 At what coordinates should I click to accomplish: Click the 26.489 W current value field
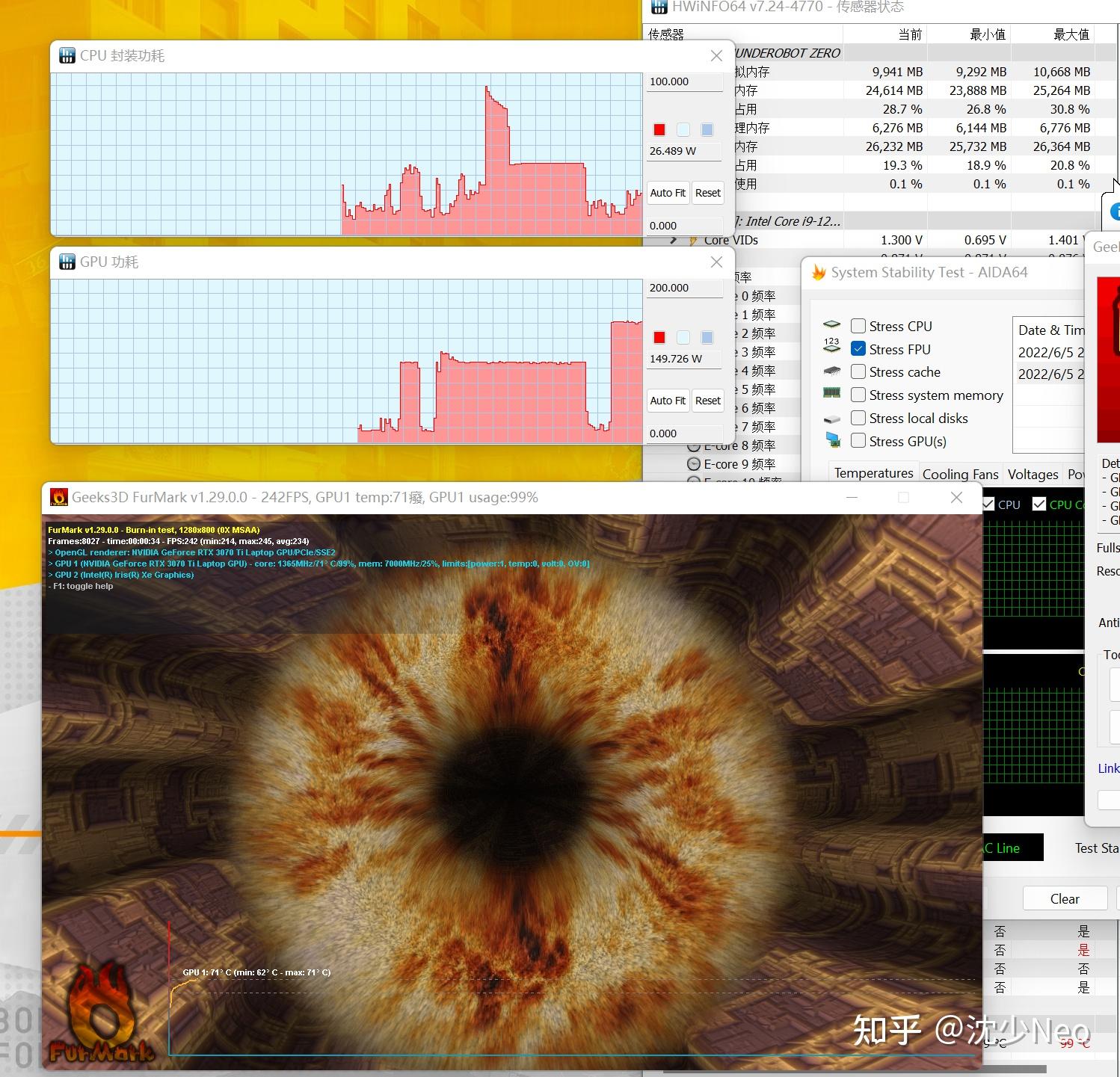click(684, 151)
